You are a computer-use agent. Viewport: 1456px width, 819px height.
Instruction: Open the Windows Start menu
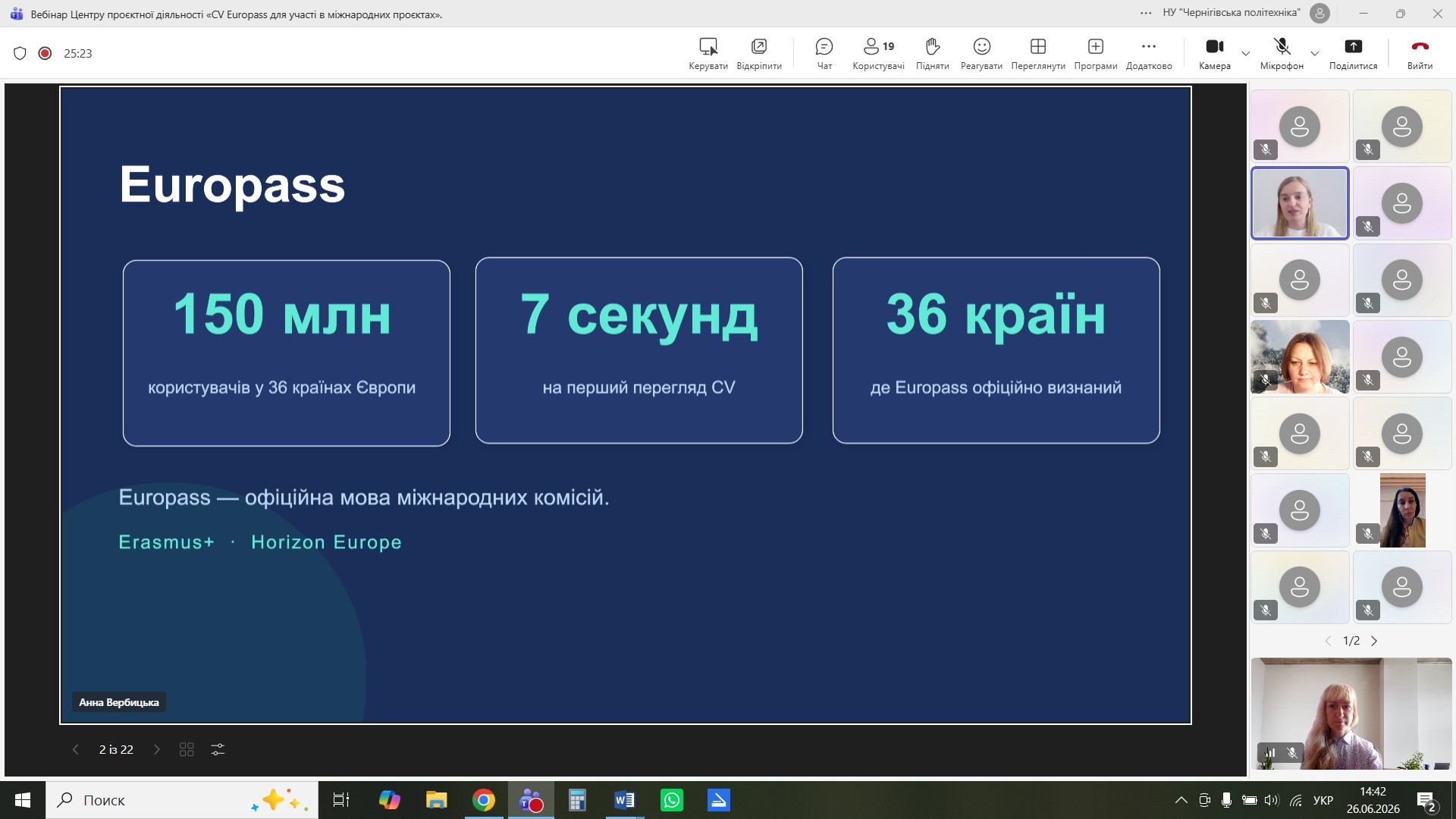[23, 800]
